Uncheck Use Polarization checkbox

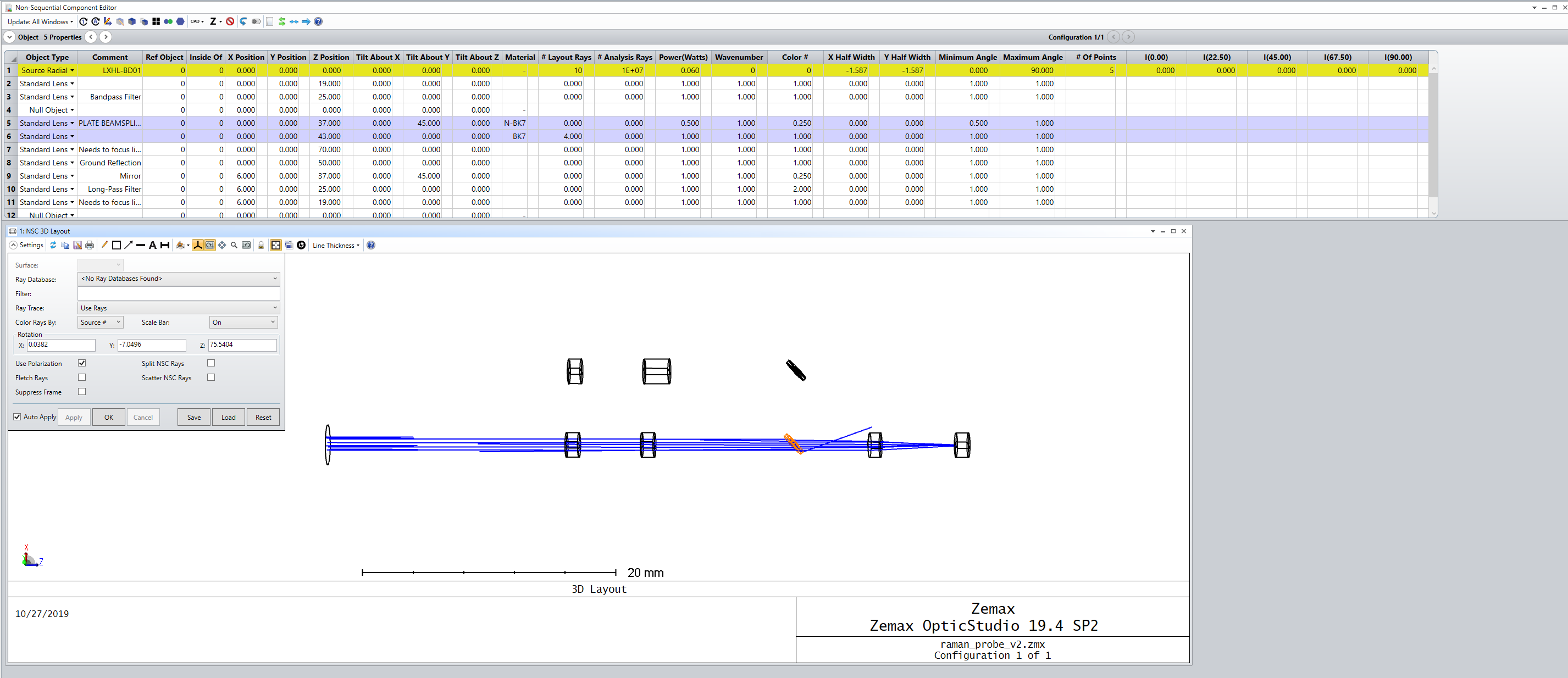click(x=82, y=363)
